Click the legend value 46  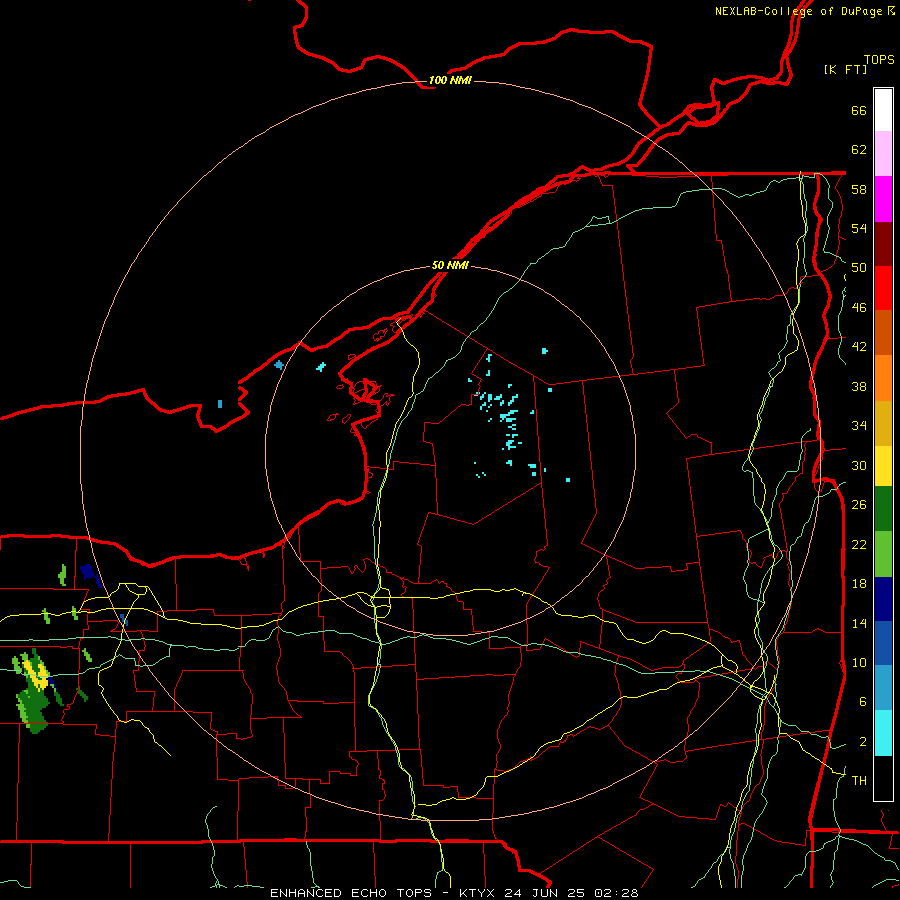(x=859, y=308)
